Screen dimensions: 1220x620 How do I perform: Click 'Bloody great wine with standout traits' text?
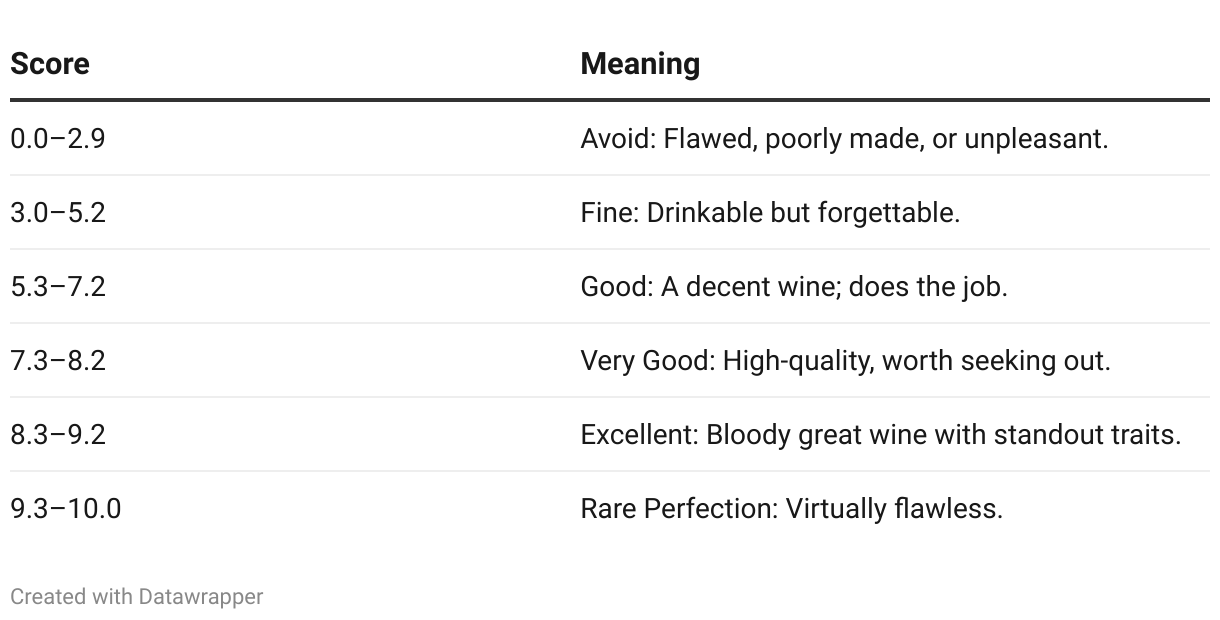click(942, 434)
